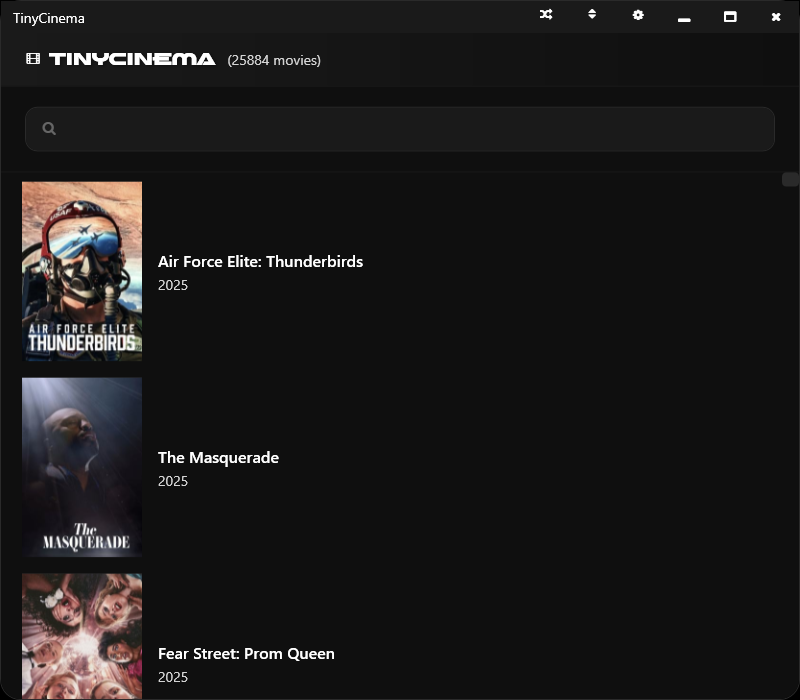Open the Fear Street: Prom Queen poster
The width and height of the screenshot is (800, 700).
point(82,636)
